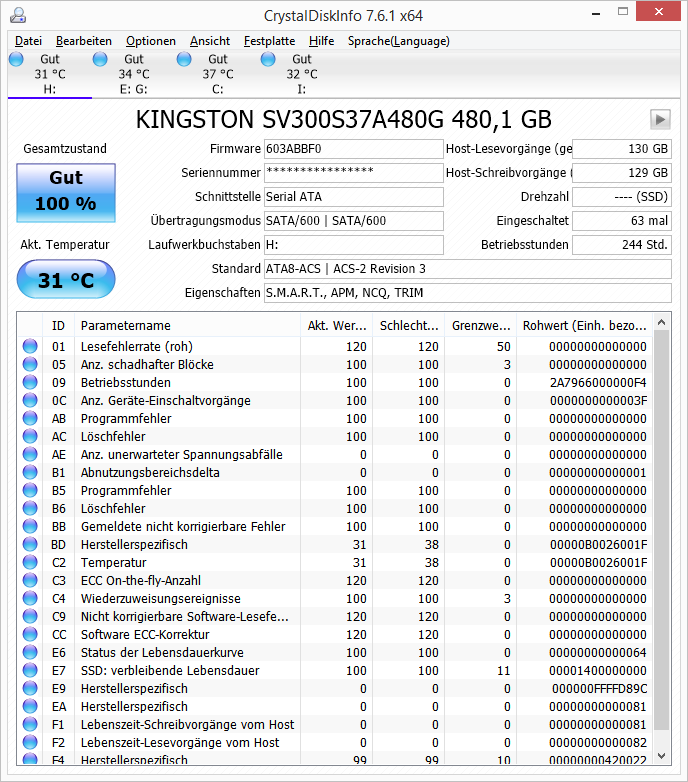Click the Standard field ATA8-ACS
The width and height of the screenshot is (688, 782).
[468, 268]
